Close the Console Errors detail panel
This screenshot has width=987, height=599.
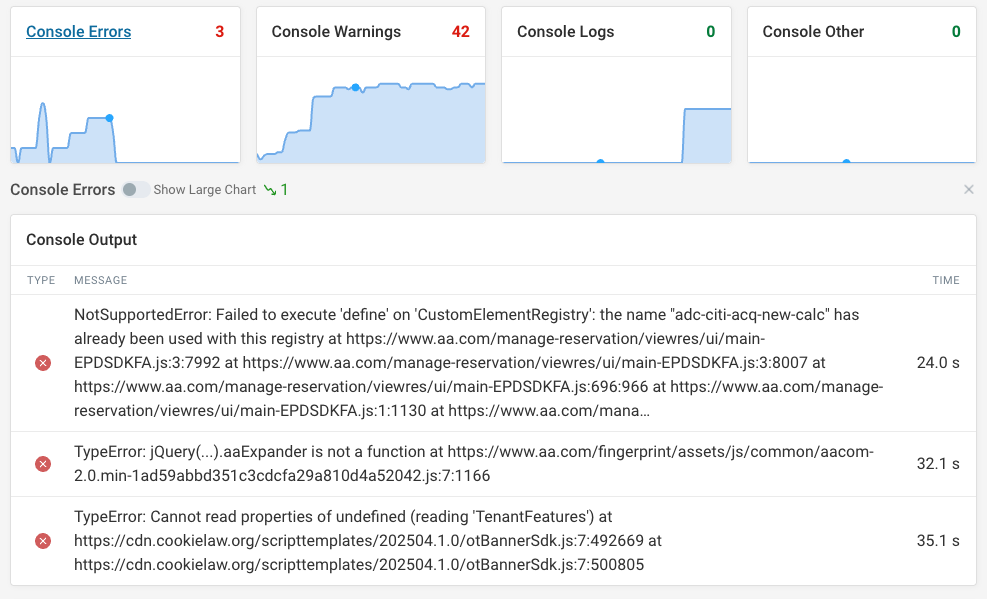968,189
